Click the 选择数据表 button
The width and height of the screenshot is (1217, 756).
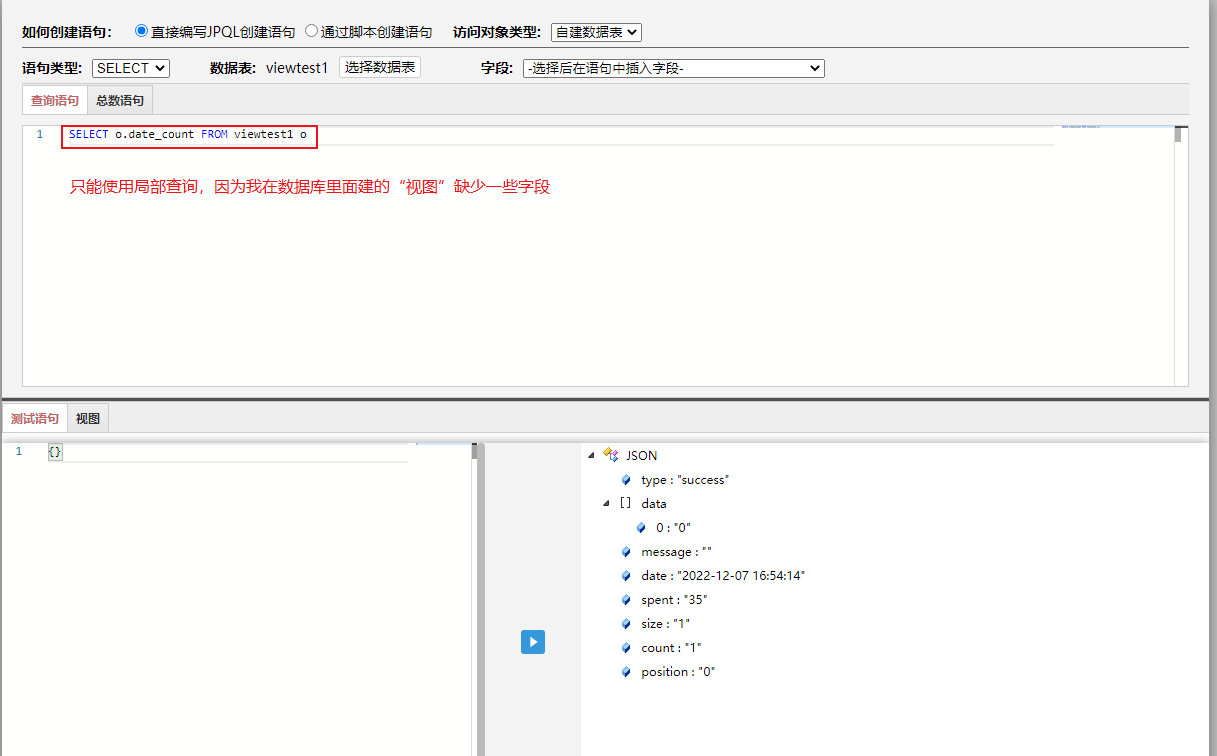[x=379, y=67]
